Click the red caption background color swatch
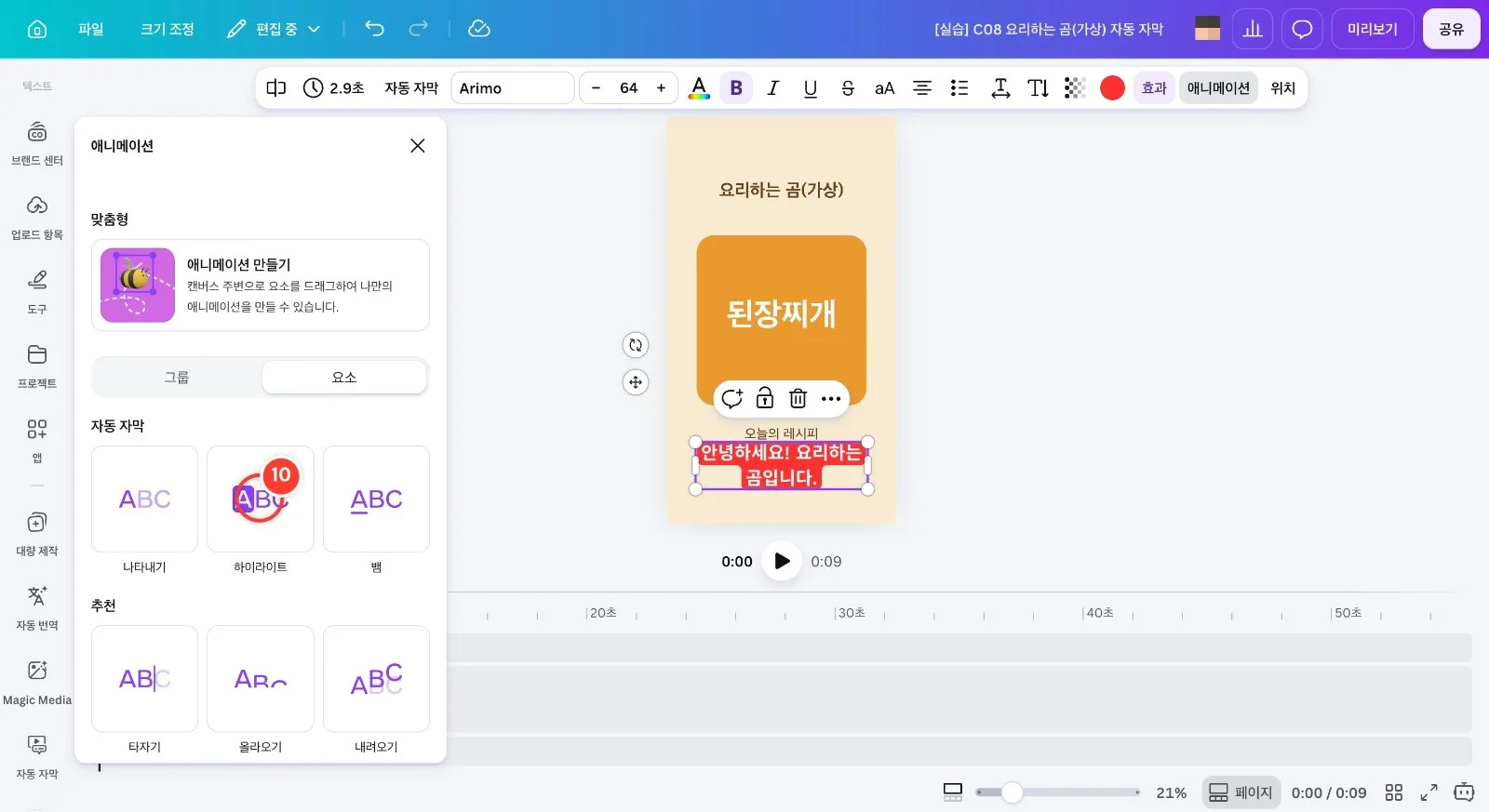Image resolution: width=1489 pixels, height=812 pixels. 1112,88
